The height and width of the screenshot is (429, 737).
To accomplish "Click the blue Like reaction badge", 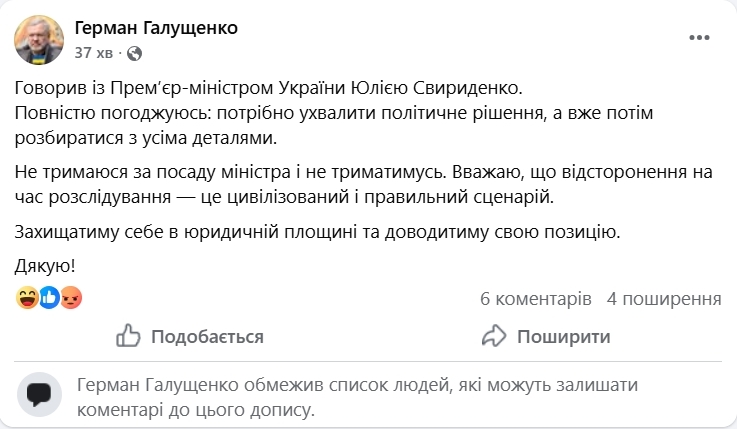I will click(49, 297).
